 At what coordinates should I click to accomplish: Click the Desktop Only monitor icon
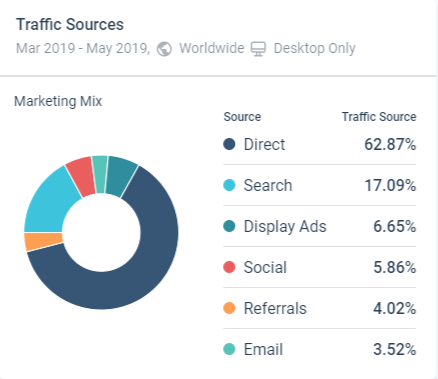click(x=258, y=49)
